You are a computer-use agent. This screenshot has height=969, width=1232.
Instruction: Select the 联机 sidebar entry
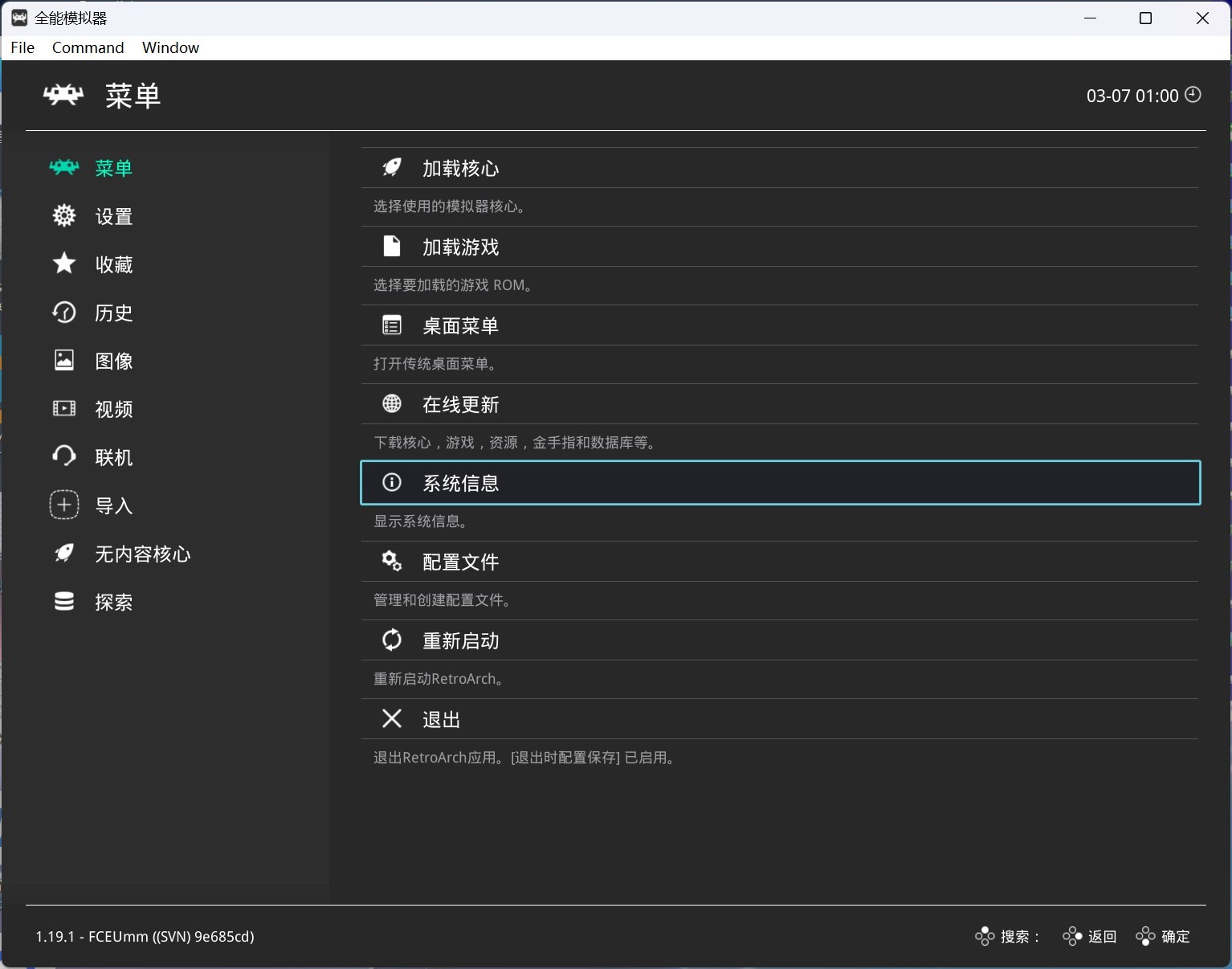pyautogui.click(x=114, y=457)
